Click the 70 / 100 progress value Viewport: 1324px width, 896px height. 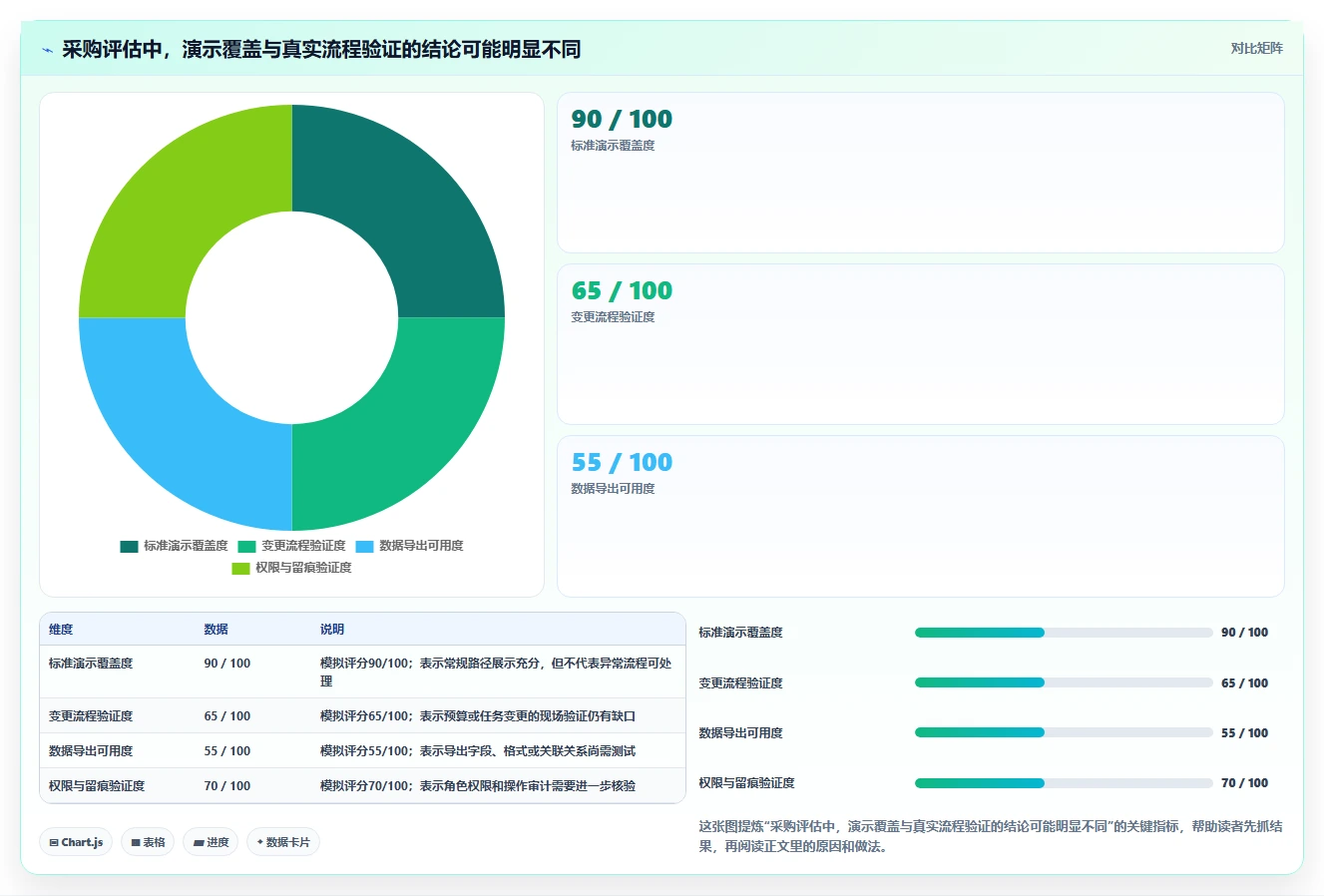[1244, 783]
